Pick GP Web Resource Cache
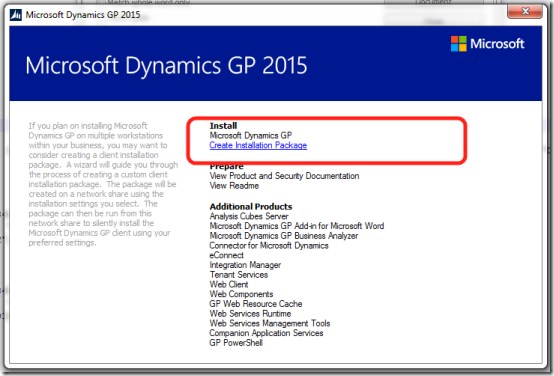 (x=255, y=304)
